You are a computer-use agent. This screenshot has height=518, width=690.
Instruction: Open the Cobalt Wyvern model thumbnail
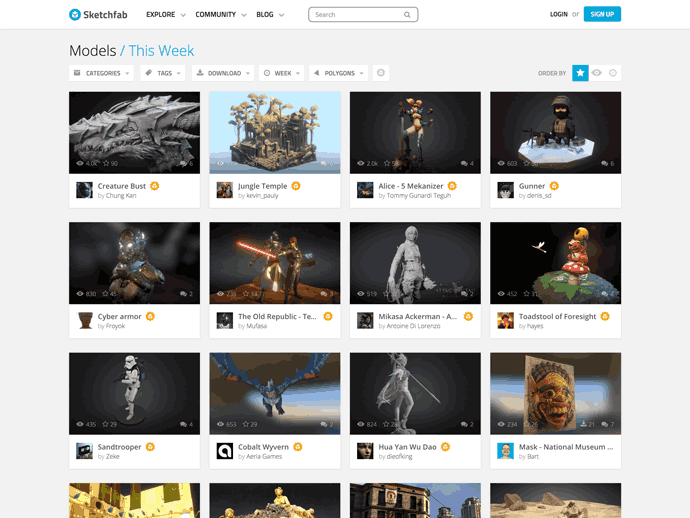tap(275, 393)
